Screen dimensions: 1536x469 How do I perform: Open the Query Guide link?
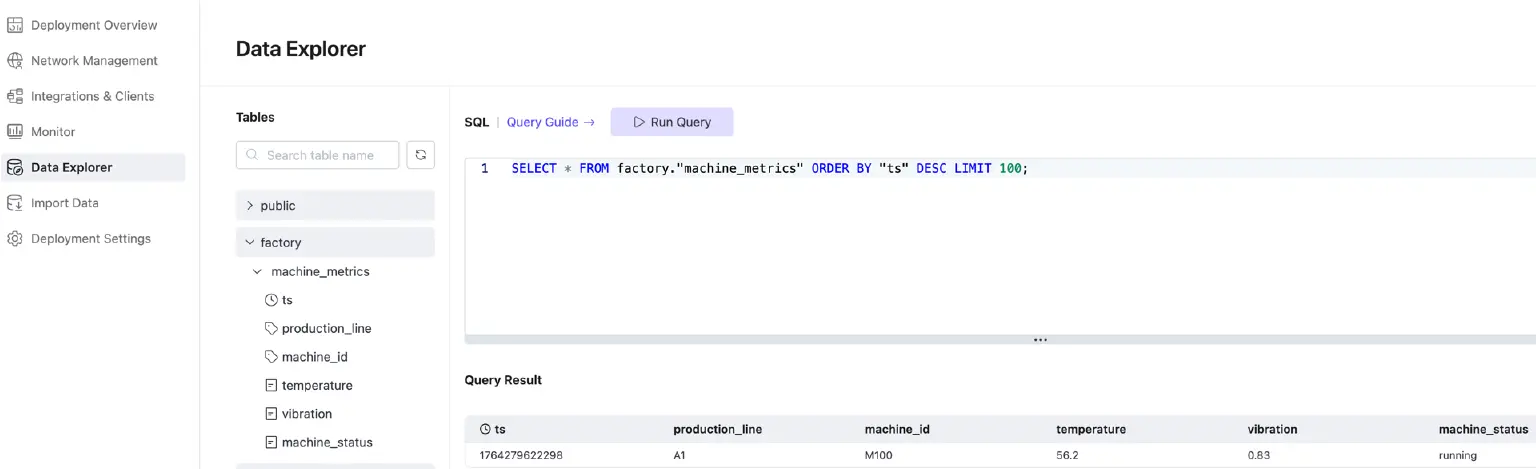(550, 122)
